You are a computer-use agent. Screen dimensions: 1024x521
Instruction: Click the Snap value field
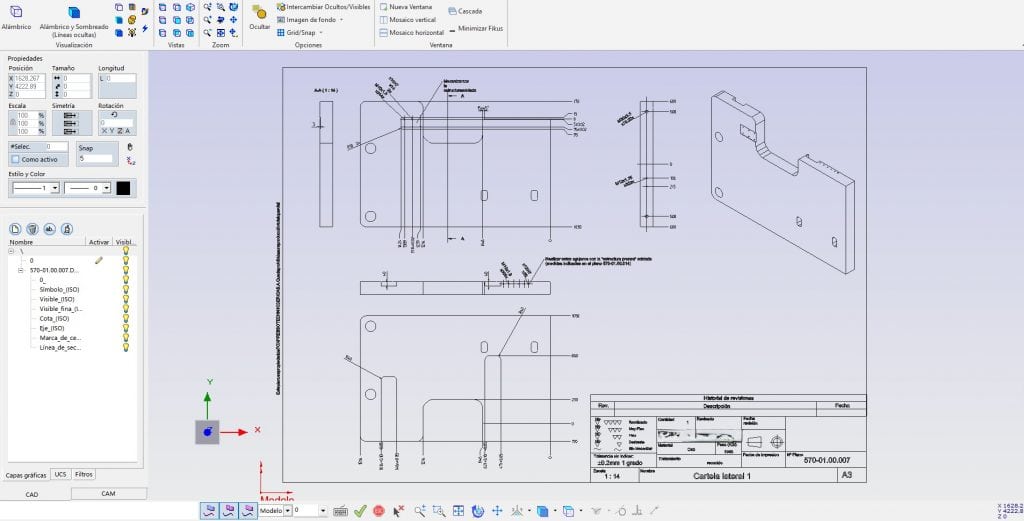point(96,159)
